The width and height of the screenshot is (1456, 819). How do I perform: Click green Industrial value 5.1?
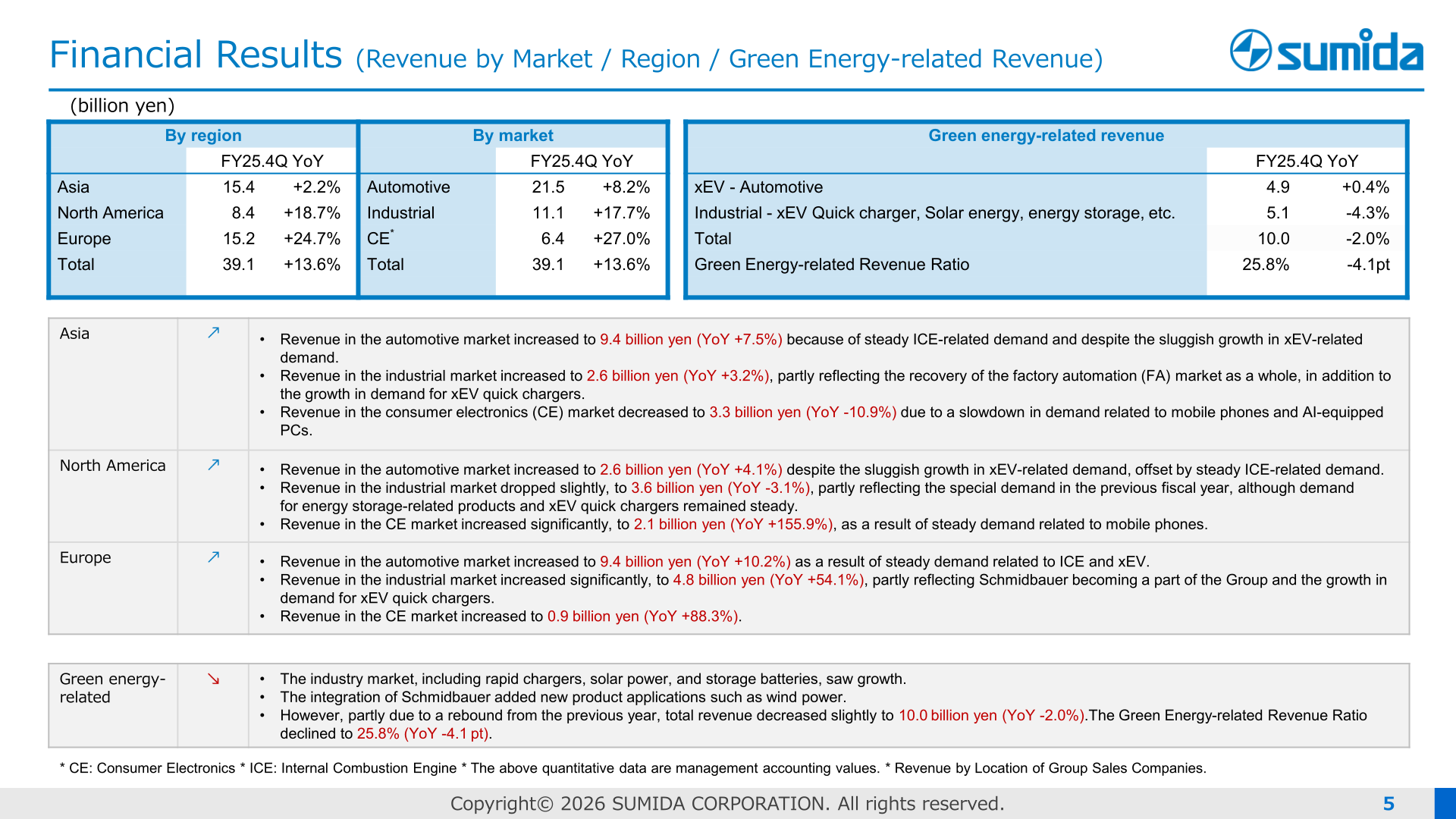1278,213
